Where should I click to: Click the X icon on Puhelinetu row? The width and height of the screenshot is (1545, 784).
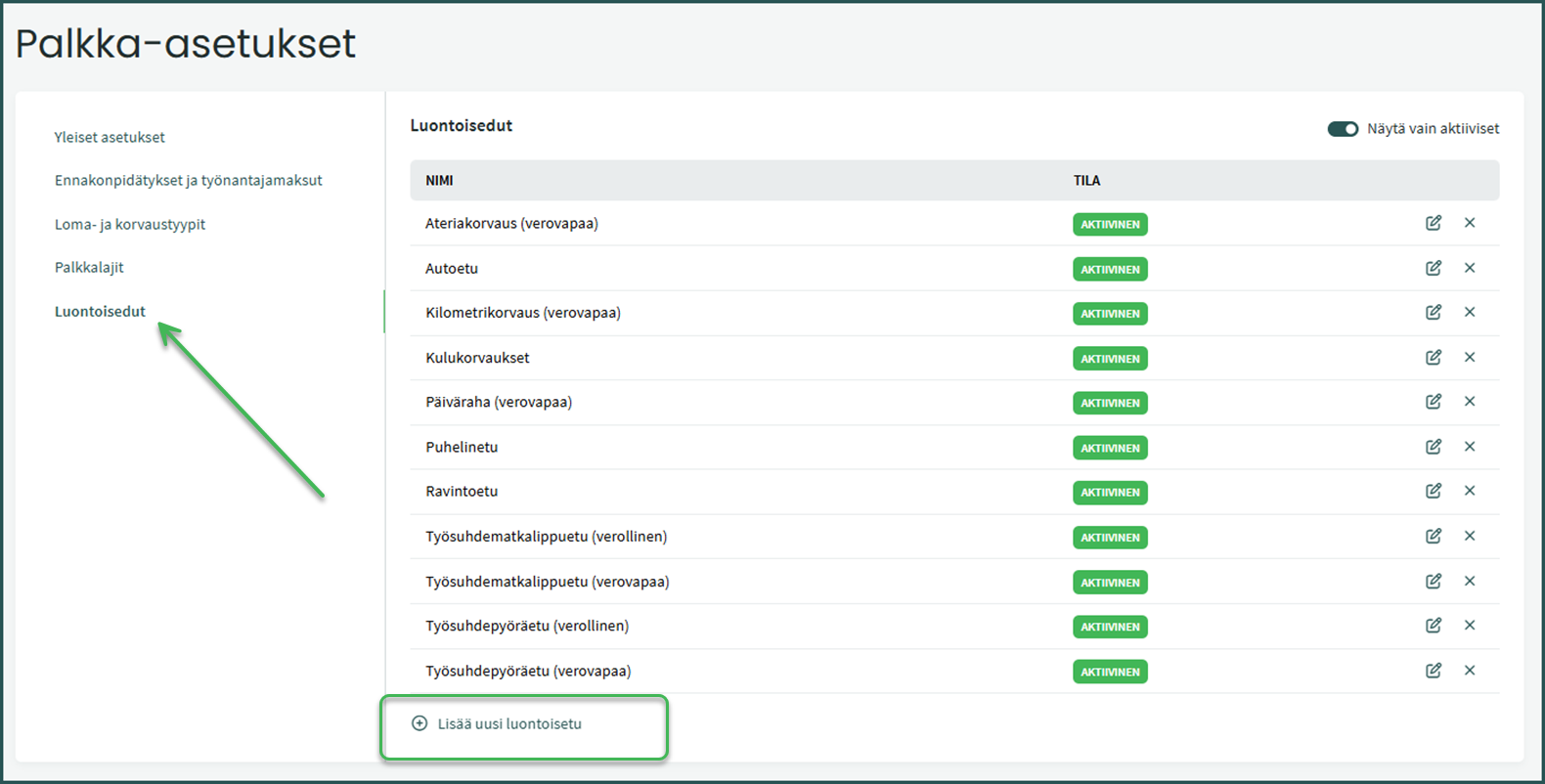[1469, 447]
